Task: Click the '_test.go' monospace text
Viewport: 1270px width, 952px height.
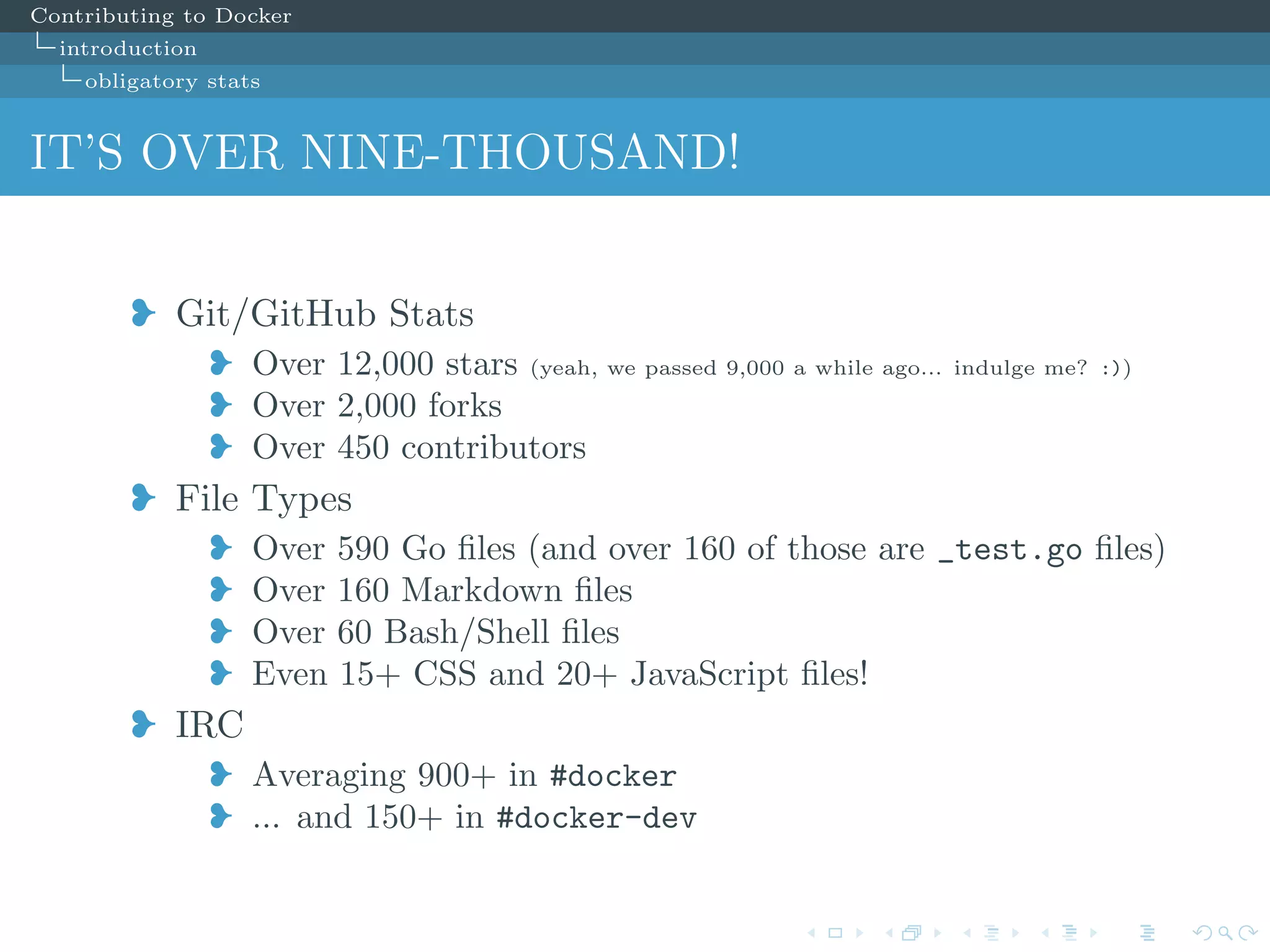Action: (1010, 550)
